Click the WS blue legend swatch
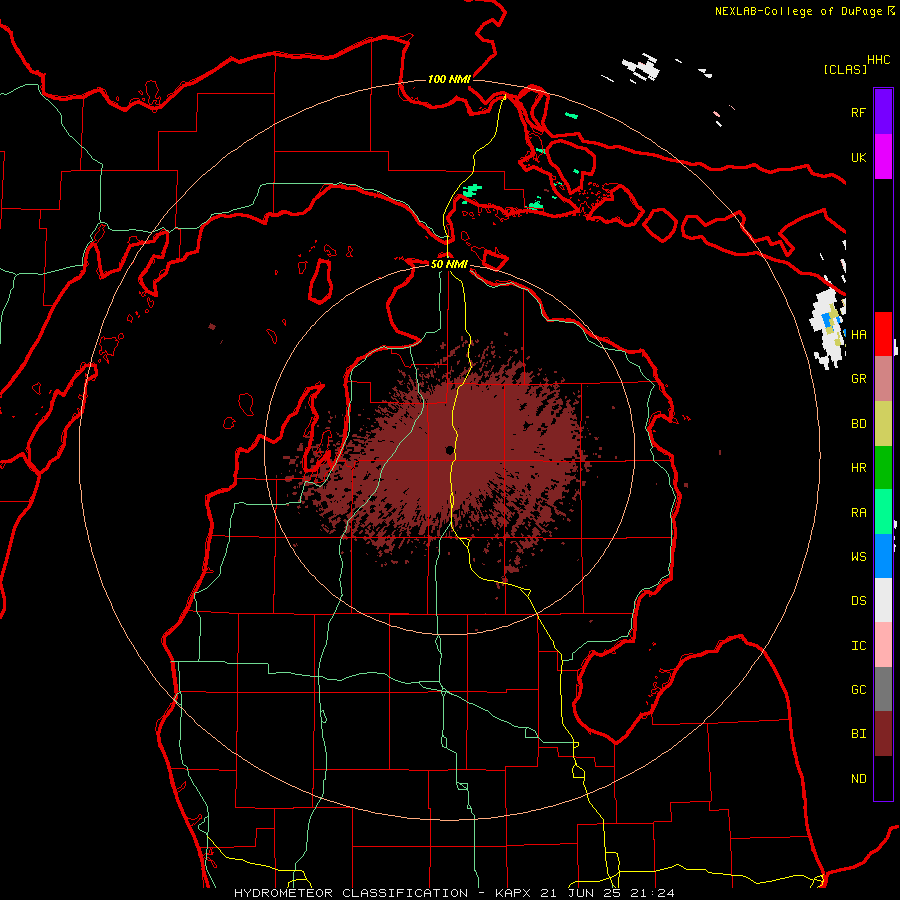This screenshot has width=900, height=900. [883, 556]
